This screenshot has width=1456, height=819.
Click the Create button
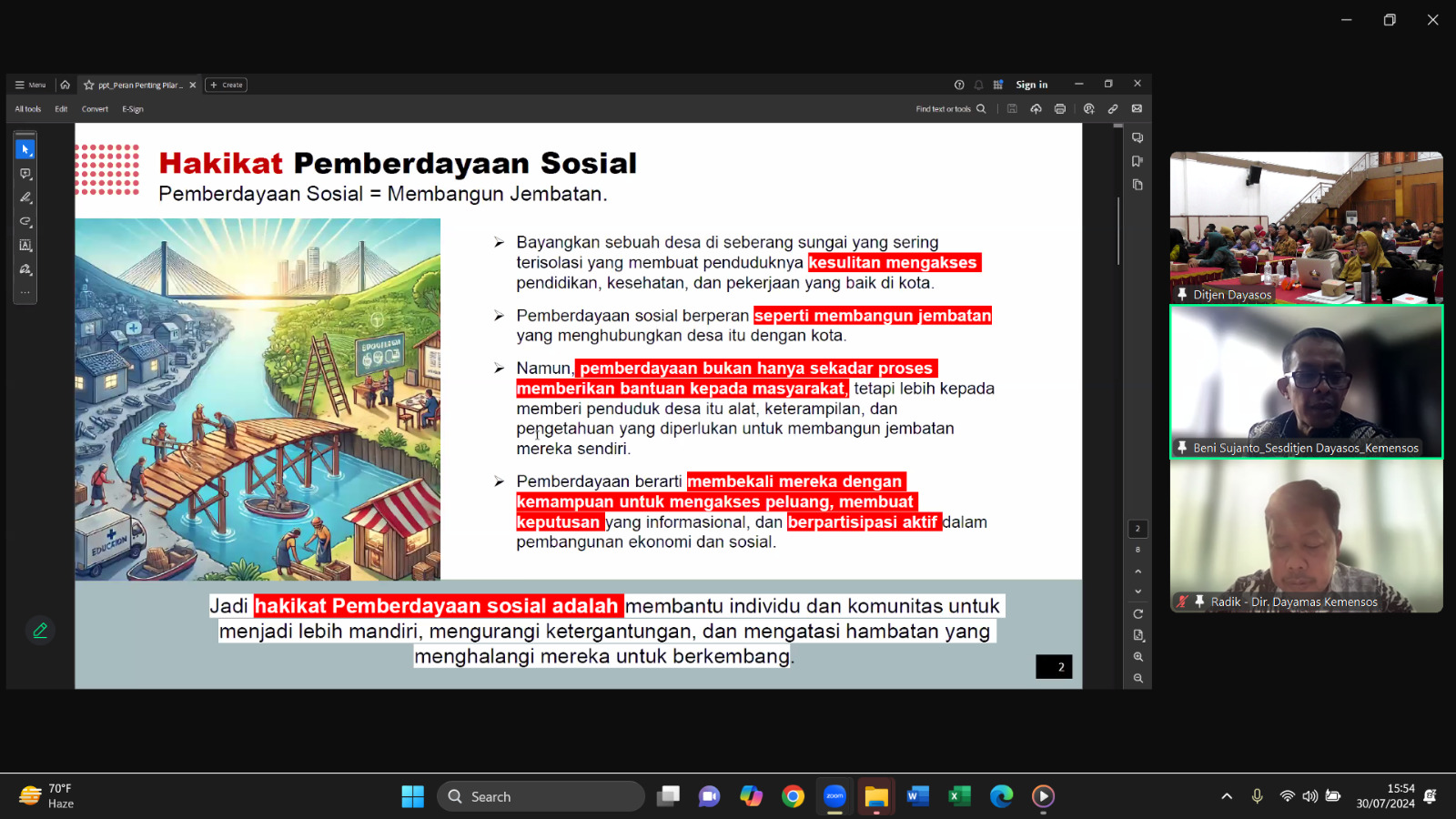click(x=227, y=85)
